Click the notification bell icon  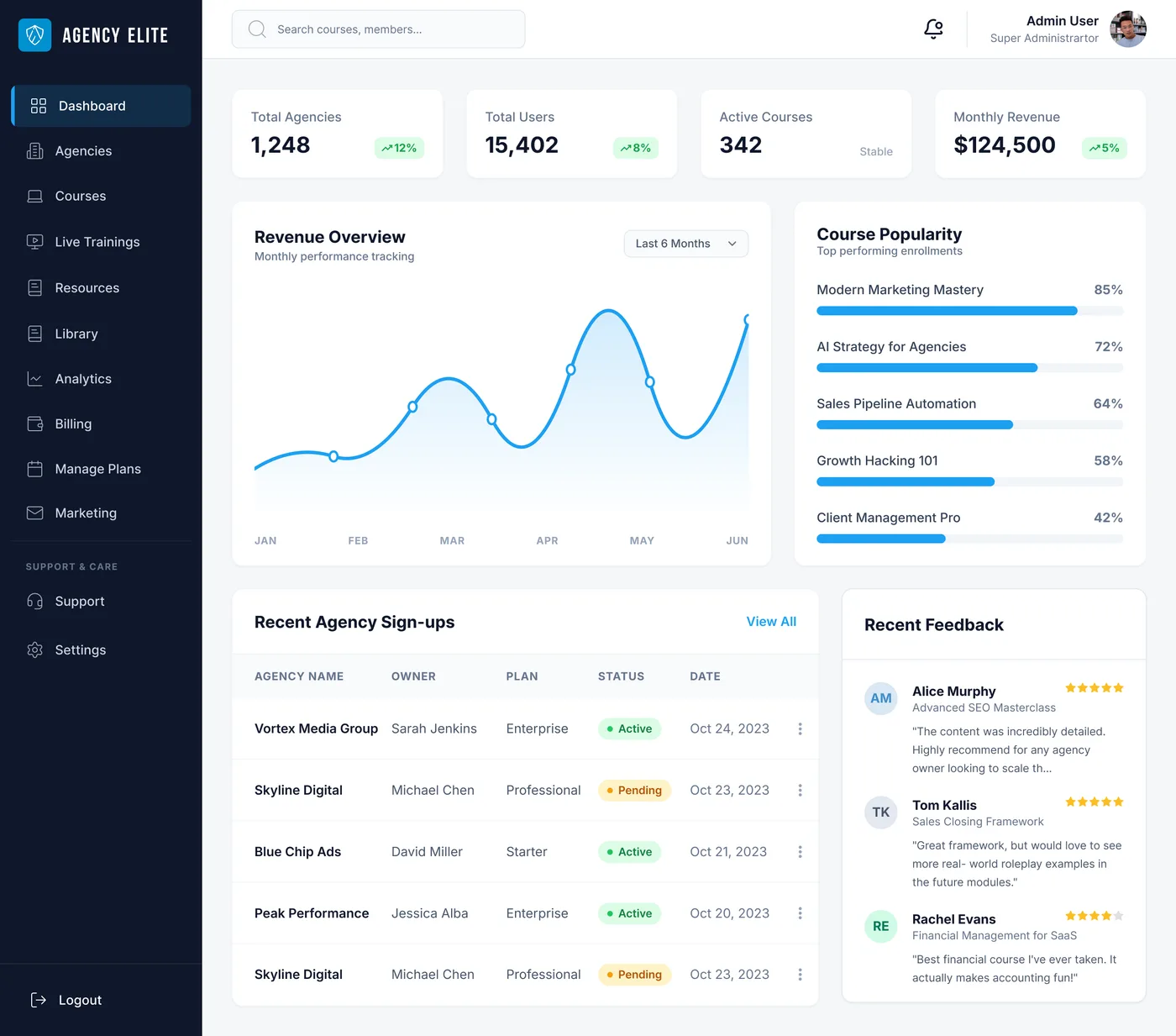pos(933,29)
